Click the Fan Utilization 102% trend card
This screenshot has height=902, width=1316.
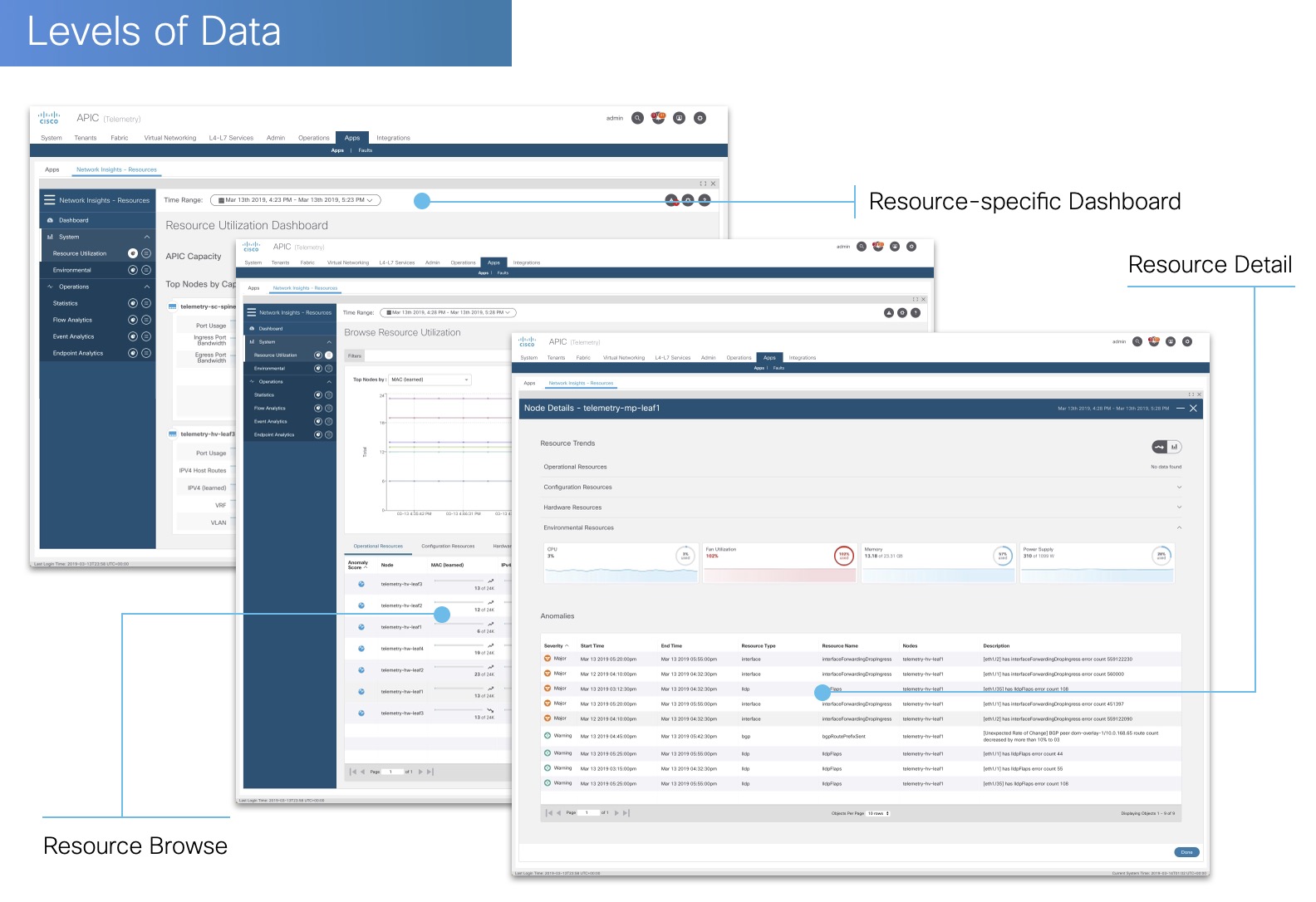pos(780,562)
